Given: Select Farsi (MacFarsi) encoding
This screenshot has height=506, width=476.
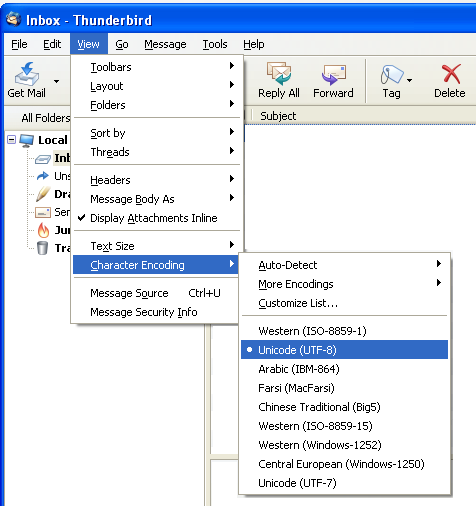Looking at the screenshot, I should coord(345,388).
